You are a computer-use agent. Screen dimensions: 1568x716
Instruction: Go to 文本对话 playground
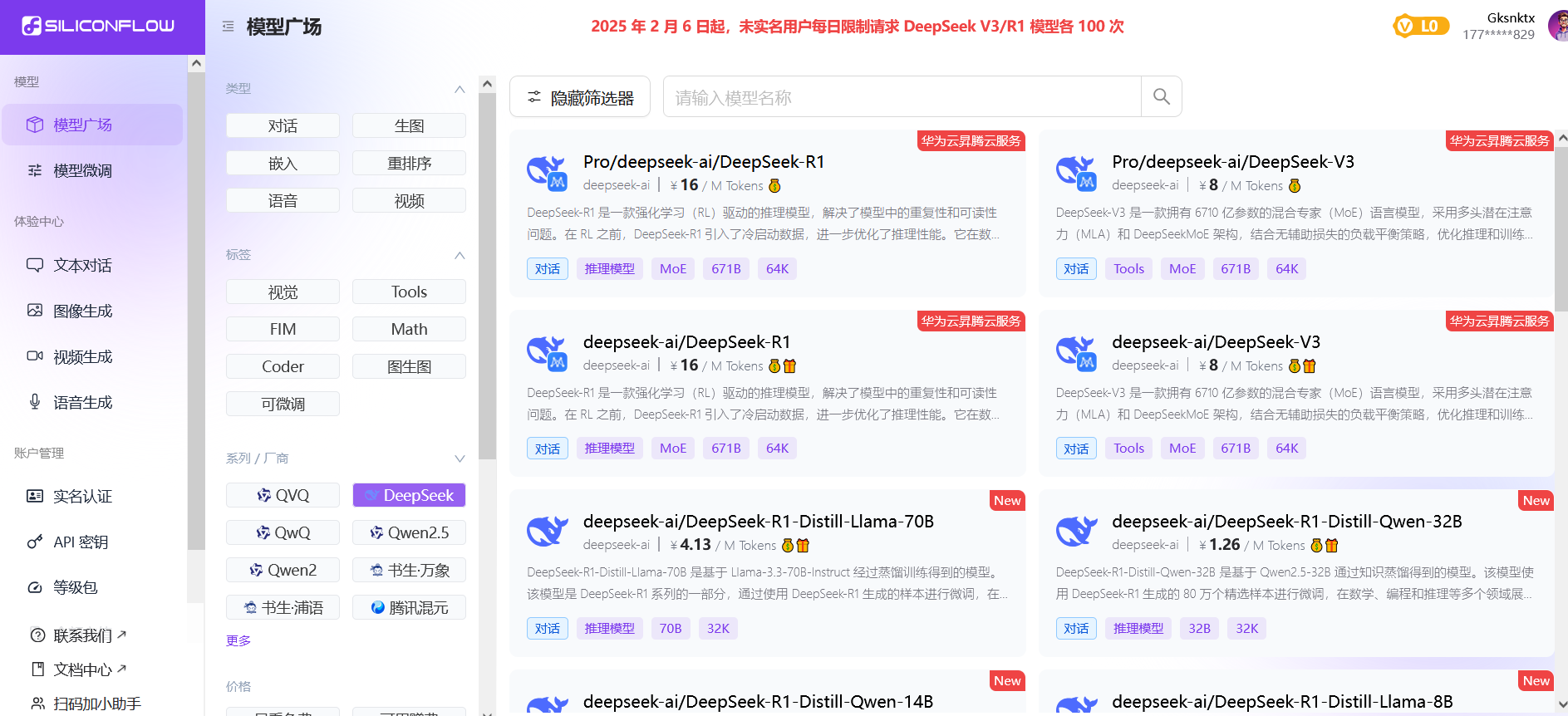(x=92, y=265)
